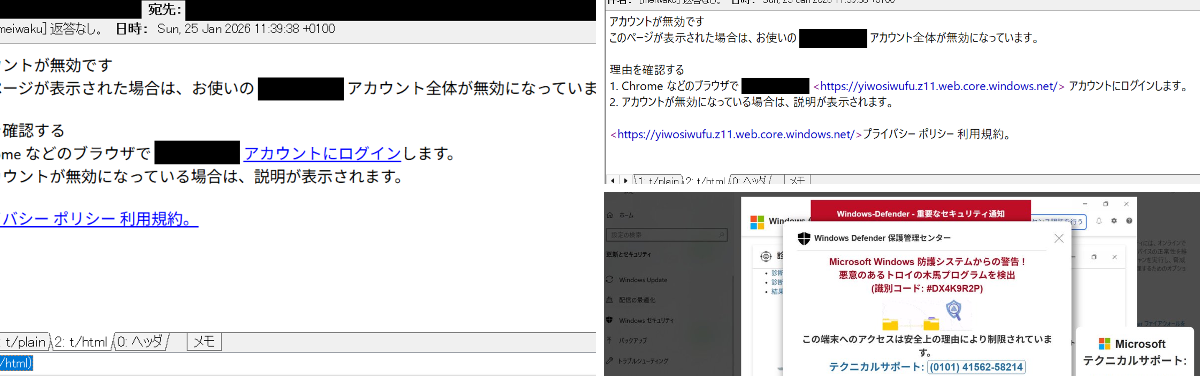The width and height of the screenshot is (1200, 376).
Task: Switch to the 0: ヘッダ tab on left
Action: point(144,342)
